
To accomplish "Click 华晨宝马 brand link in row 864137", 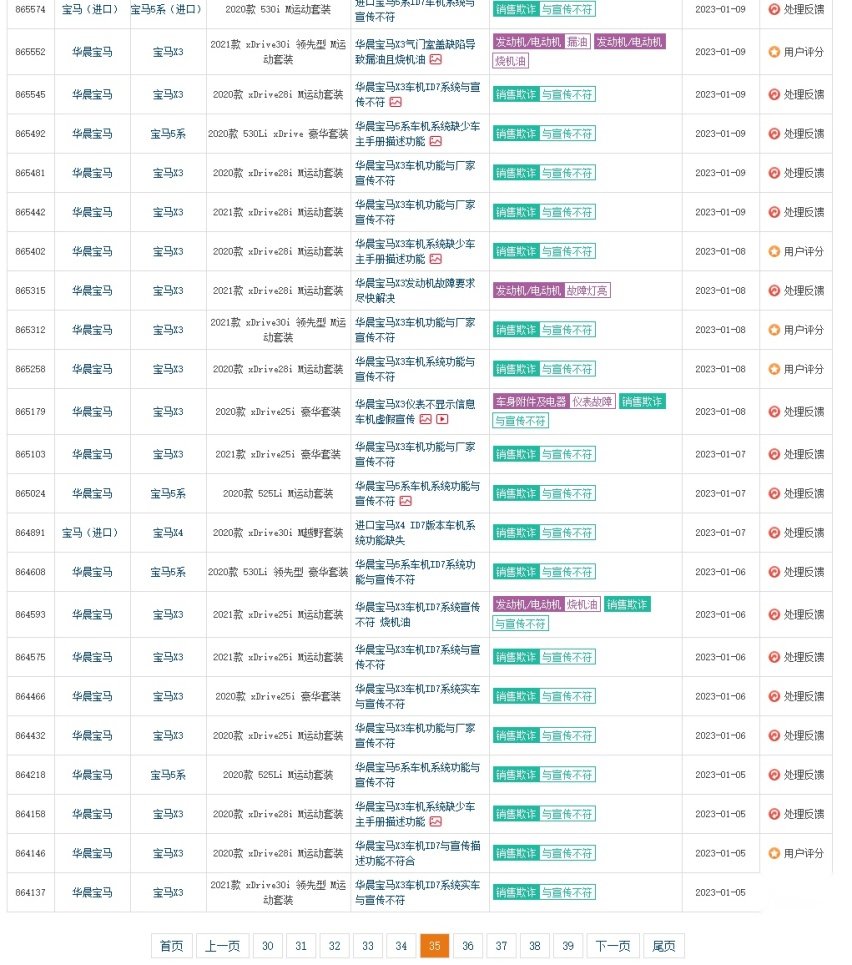I will pyautogui.click(x=92, y=892).
